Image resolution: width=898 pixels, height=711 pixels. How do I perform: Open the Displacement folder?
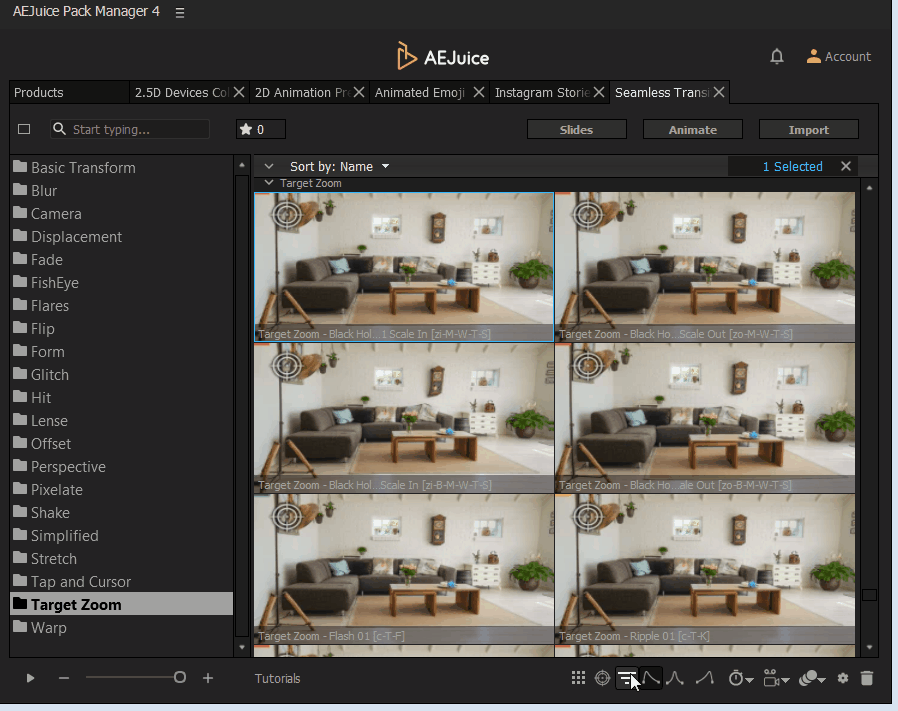121,236
